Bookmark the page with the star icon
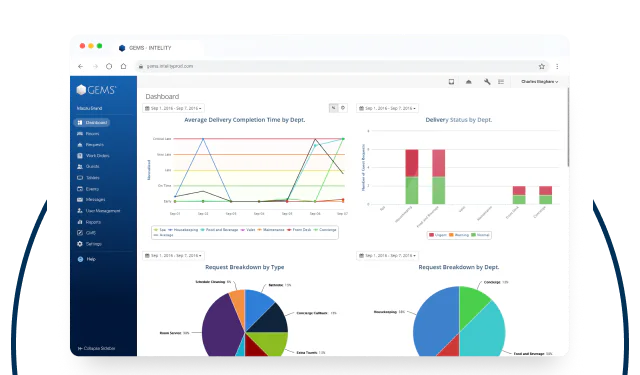Viewport: 640px width, 375px height. click(542, 66)
